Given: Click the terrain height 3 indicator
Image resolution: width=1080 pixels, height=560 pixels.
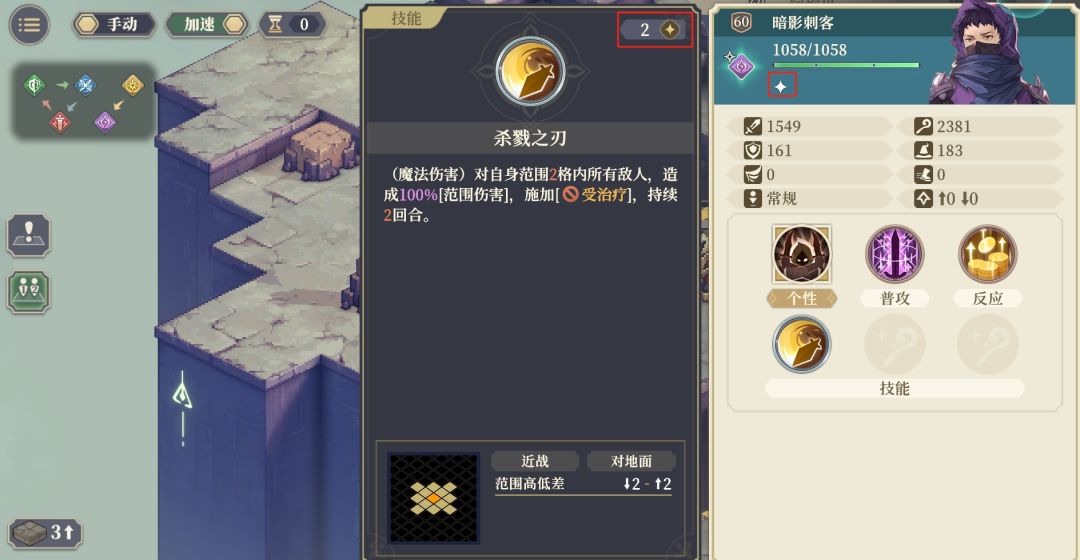Looking at the screenshot, I should pyautogui.click(x=45, y=532).
